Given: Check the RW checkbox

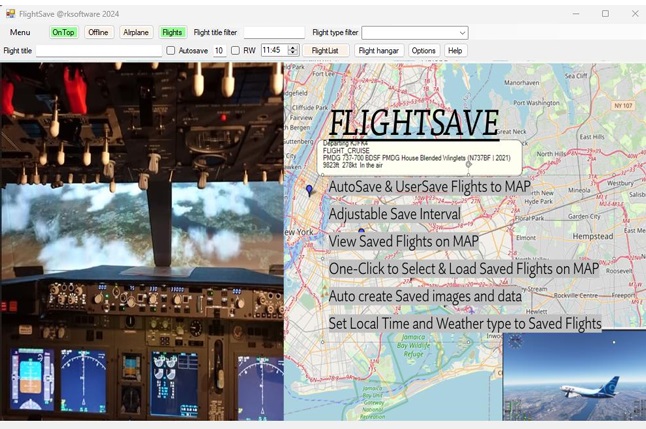Looking at the screenshot, I should coord(235,50).
